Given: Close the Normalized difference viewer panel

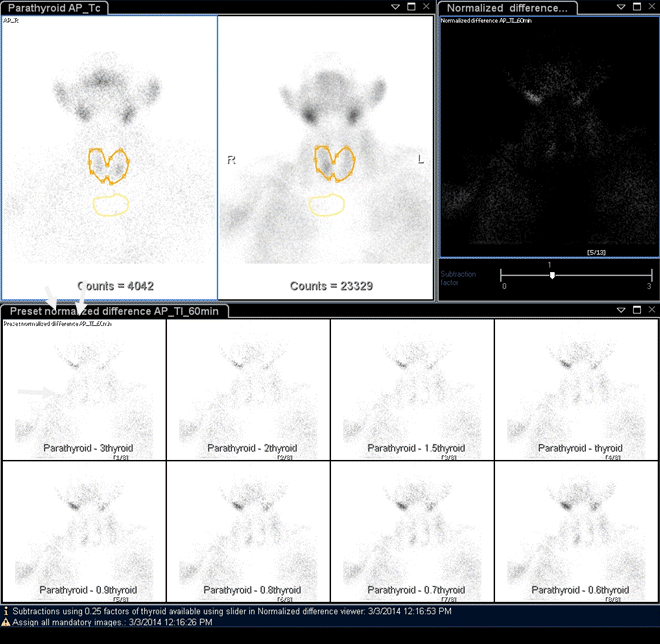Looking at the screenshot, I should [x=650, y=7].
